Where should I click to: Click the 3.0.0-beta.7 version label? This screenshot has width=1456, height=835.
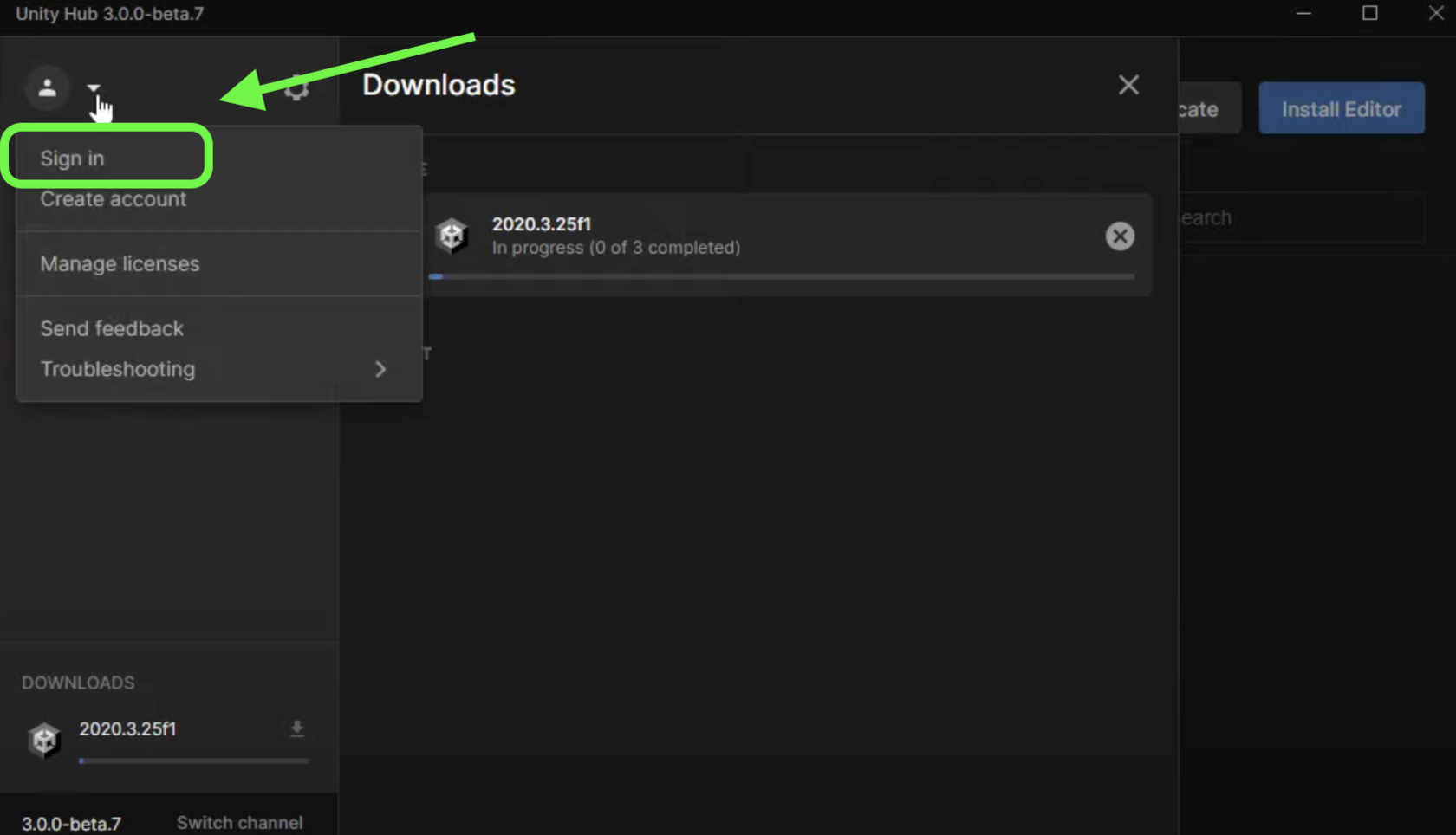(x=71, y=824)
